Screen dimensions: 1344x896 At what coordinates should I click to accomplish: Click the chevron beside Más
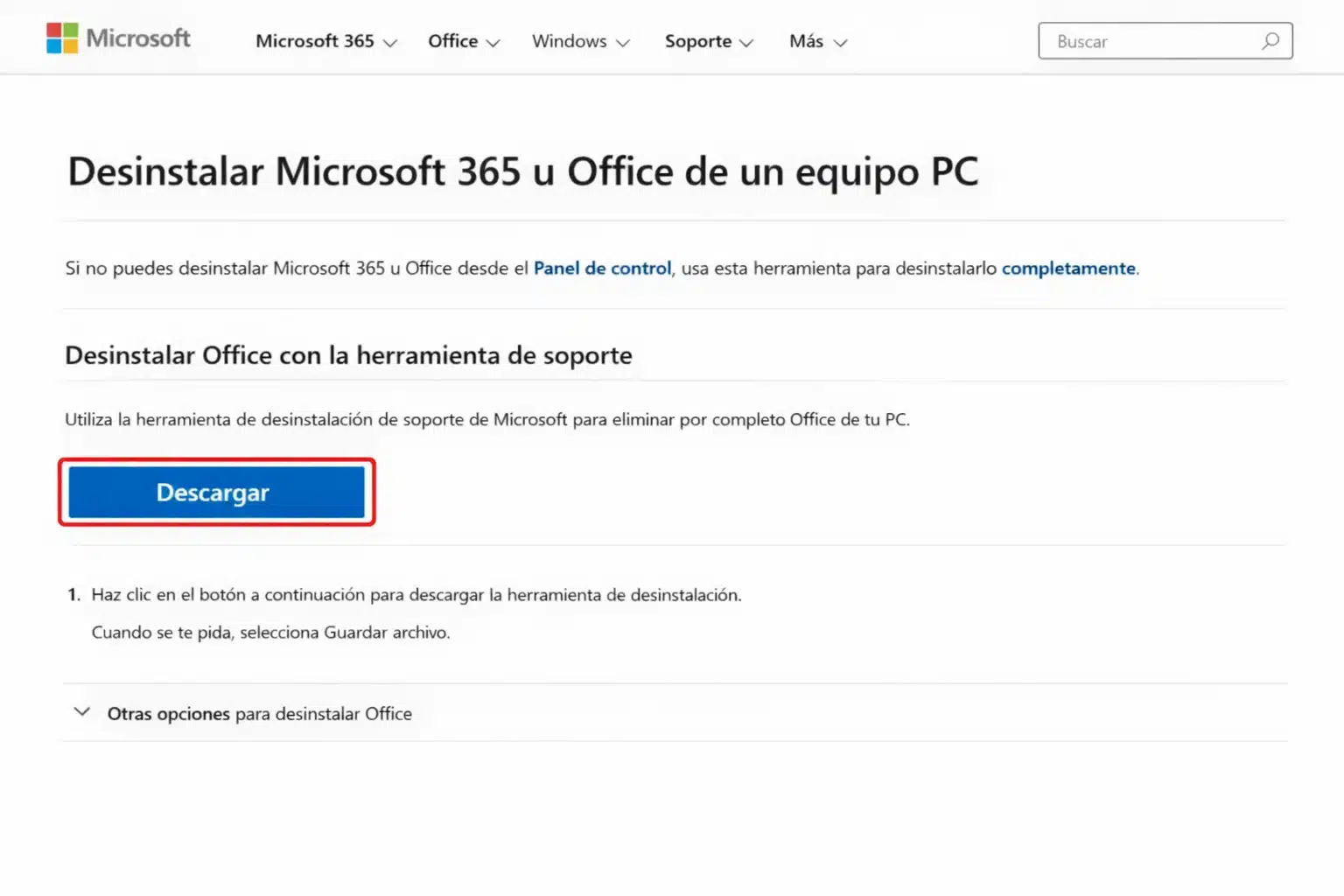point(841,42)
